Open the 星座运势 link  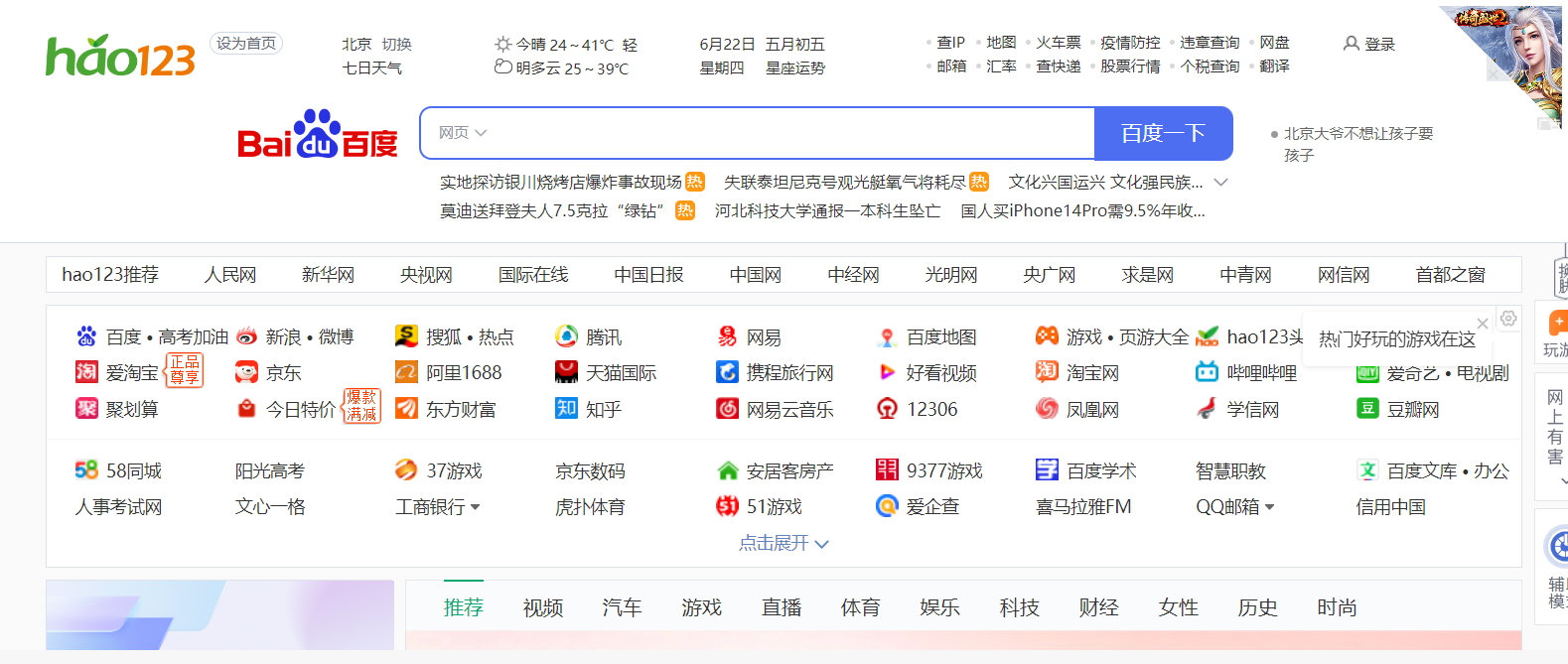click(795, 68)
